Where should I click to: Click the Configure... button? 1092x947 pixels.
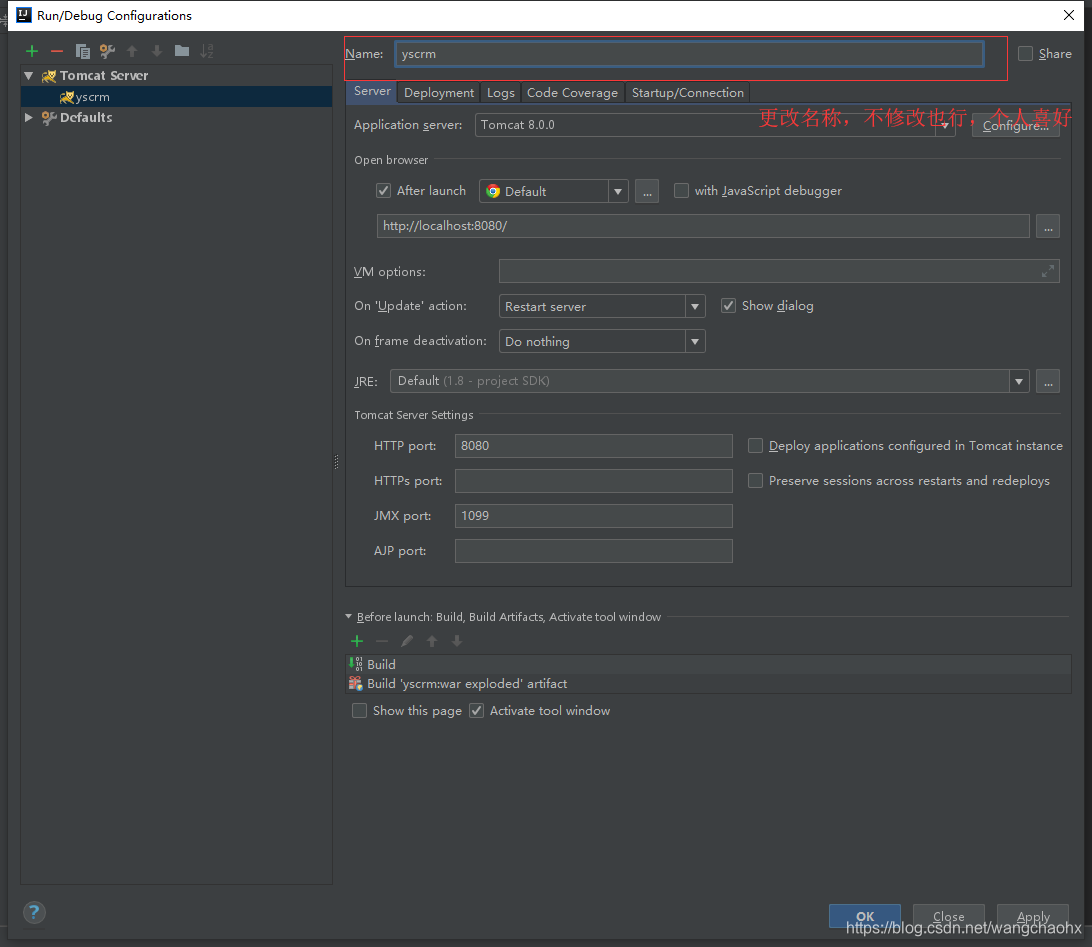[x=1015, y=125]
